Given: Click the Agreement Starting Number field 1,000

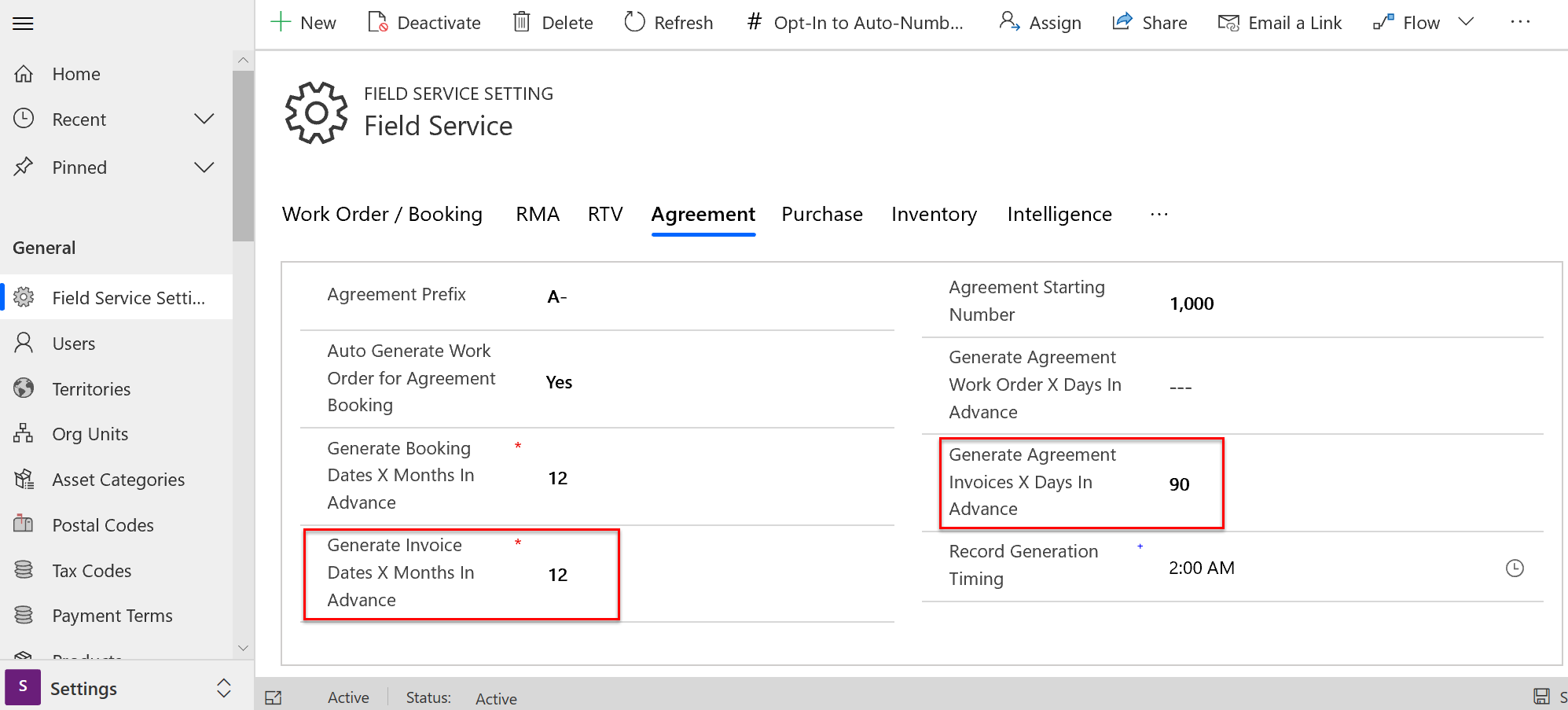Looking at the screenshot, I should point(1192,303).
